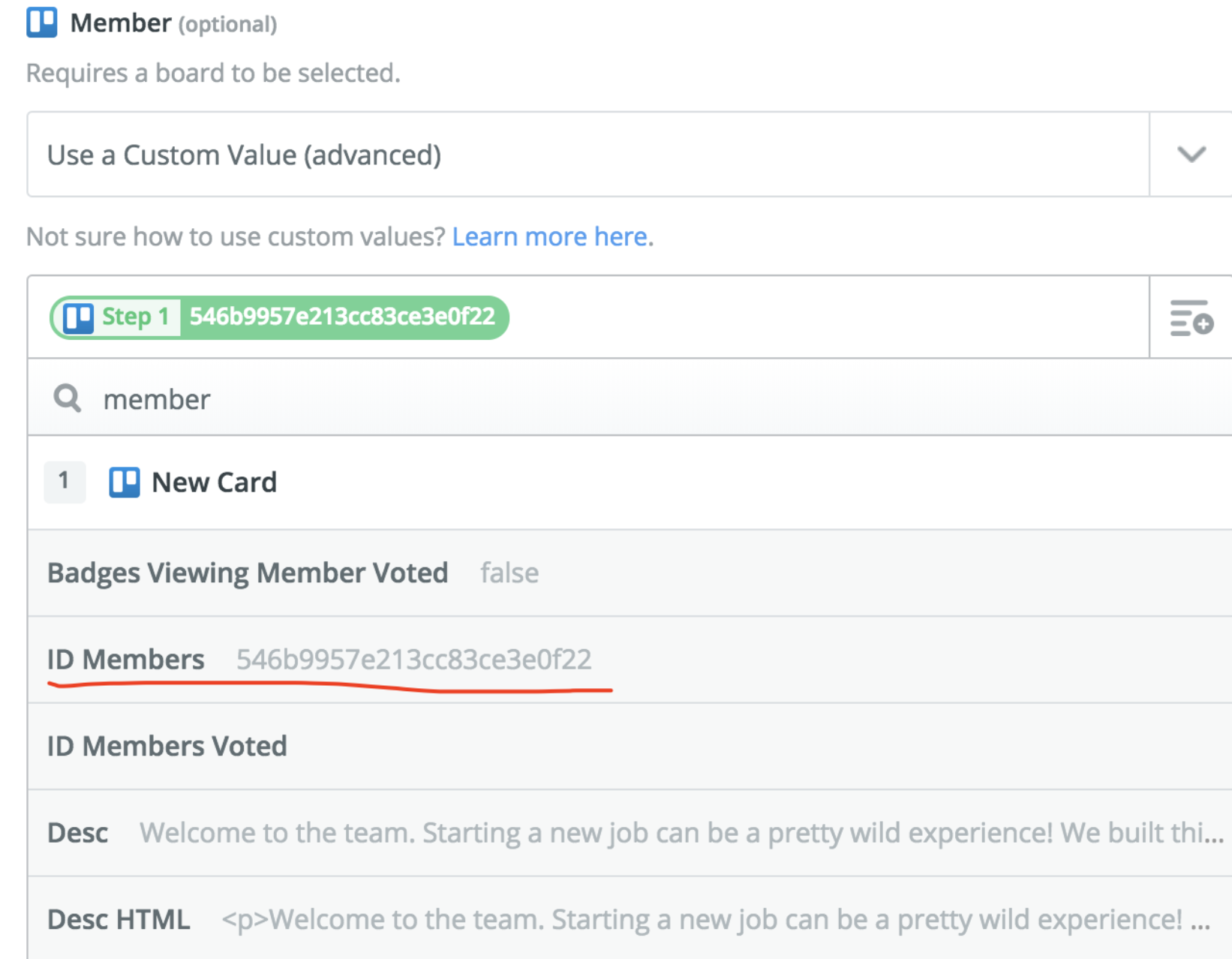The image size is (1232, 959).
Task: Expand the Member dropdown chevron arrow
Action: [x=1191, y=155]
